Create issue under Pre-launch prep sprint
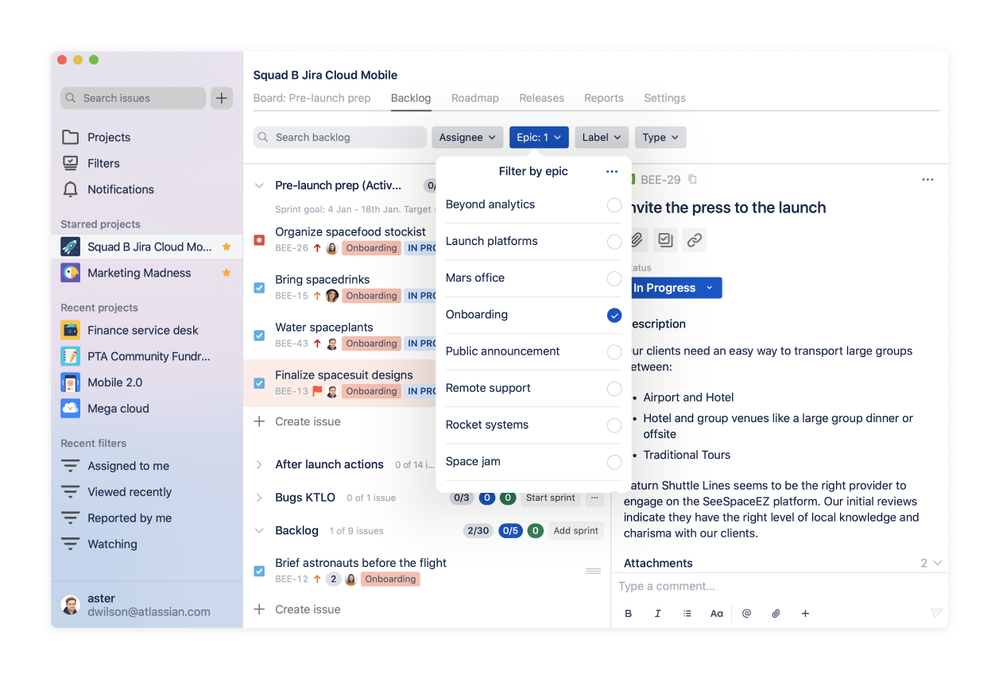The height and width of the screenshot is (679, 999). 298,422
